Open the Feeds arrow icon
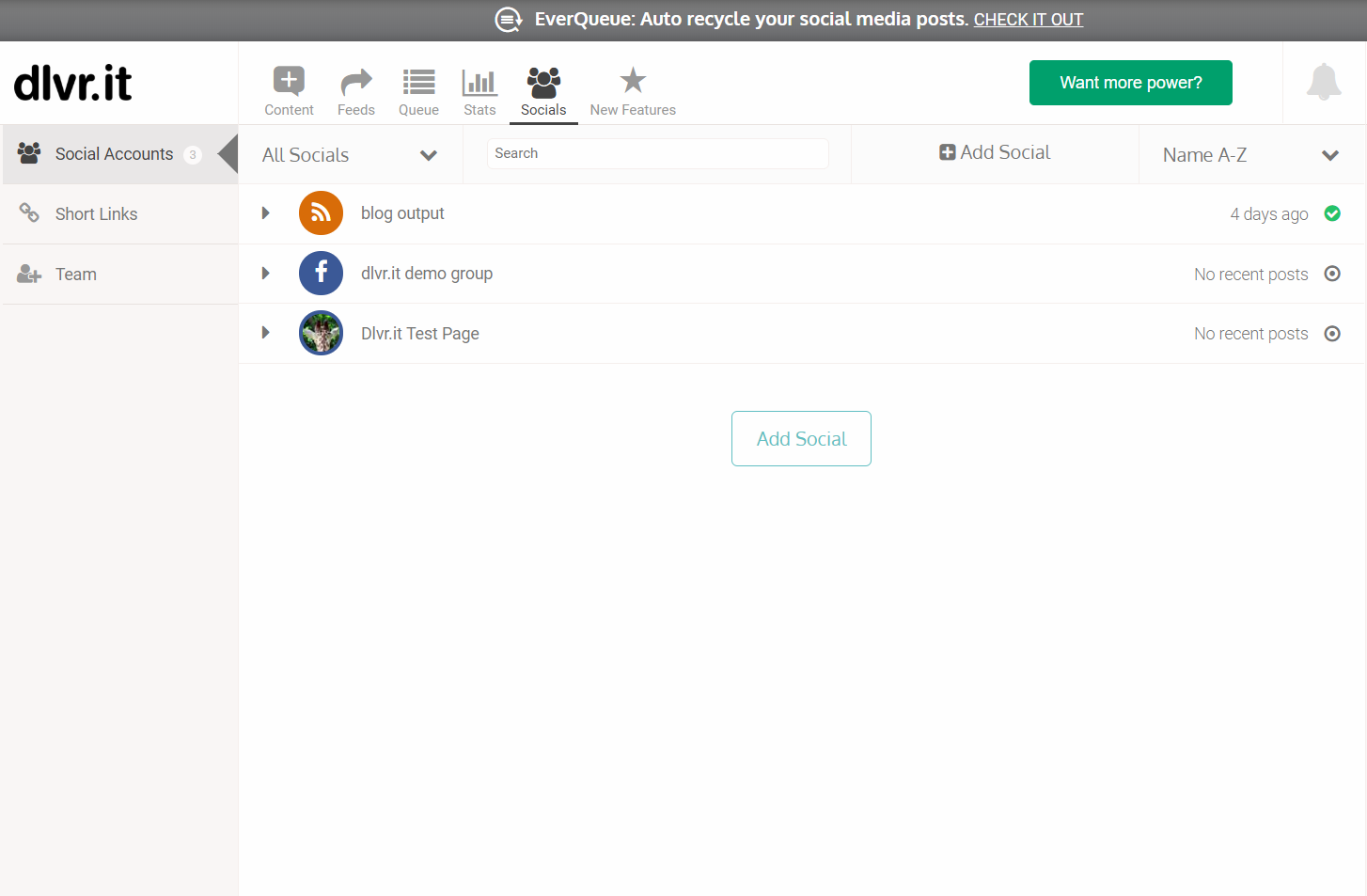The height and width of the screenshot is (896, 1367). pyautogui.click(x=356, y=82)
